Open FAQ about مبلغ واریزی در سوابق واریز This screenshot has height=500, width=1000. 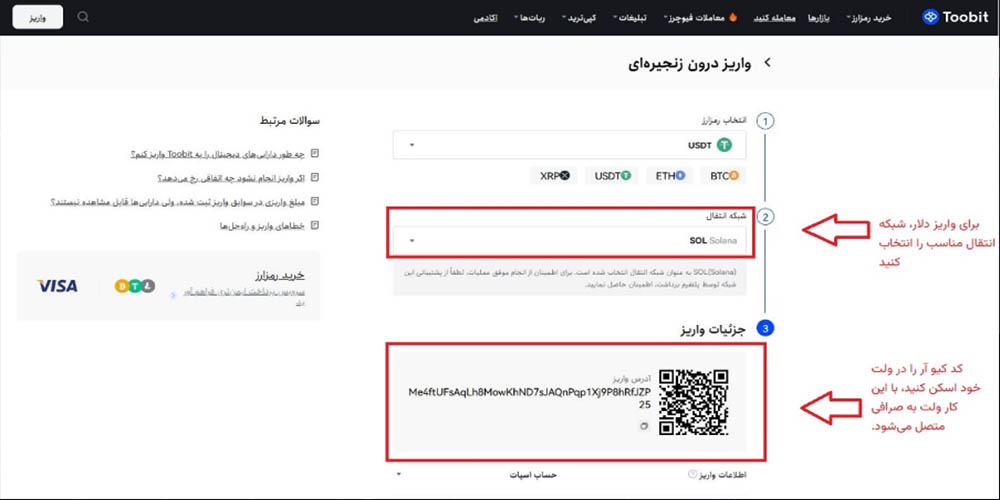[x=180, y=202]
